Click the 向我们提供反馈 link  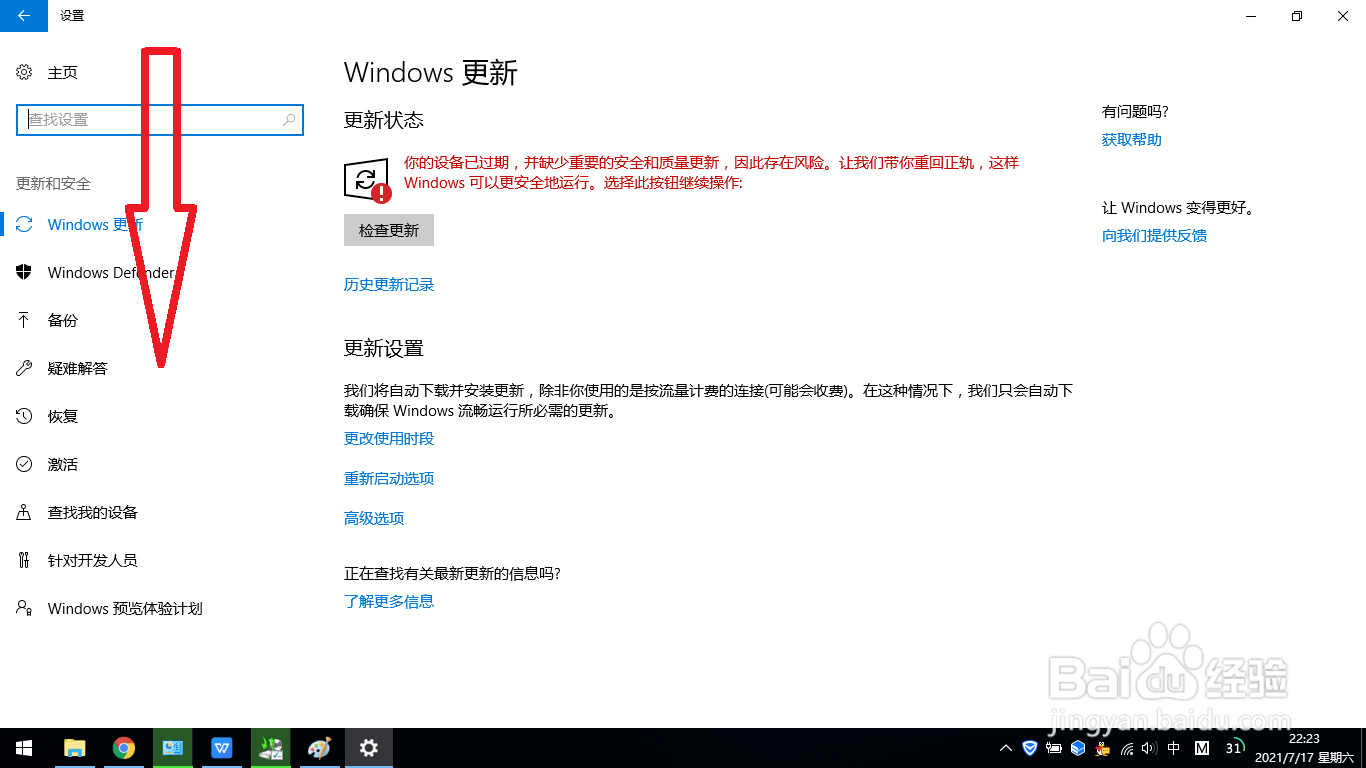point(1155,236)
